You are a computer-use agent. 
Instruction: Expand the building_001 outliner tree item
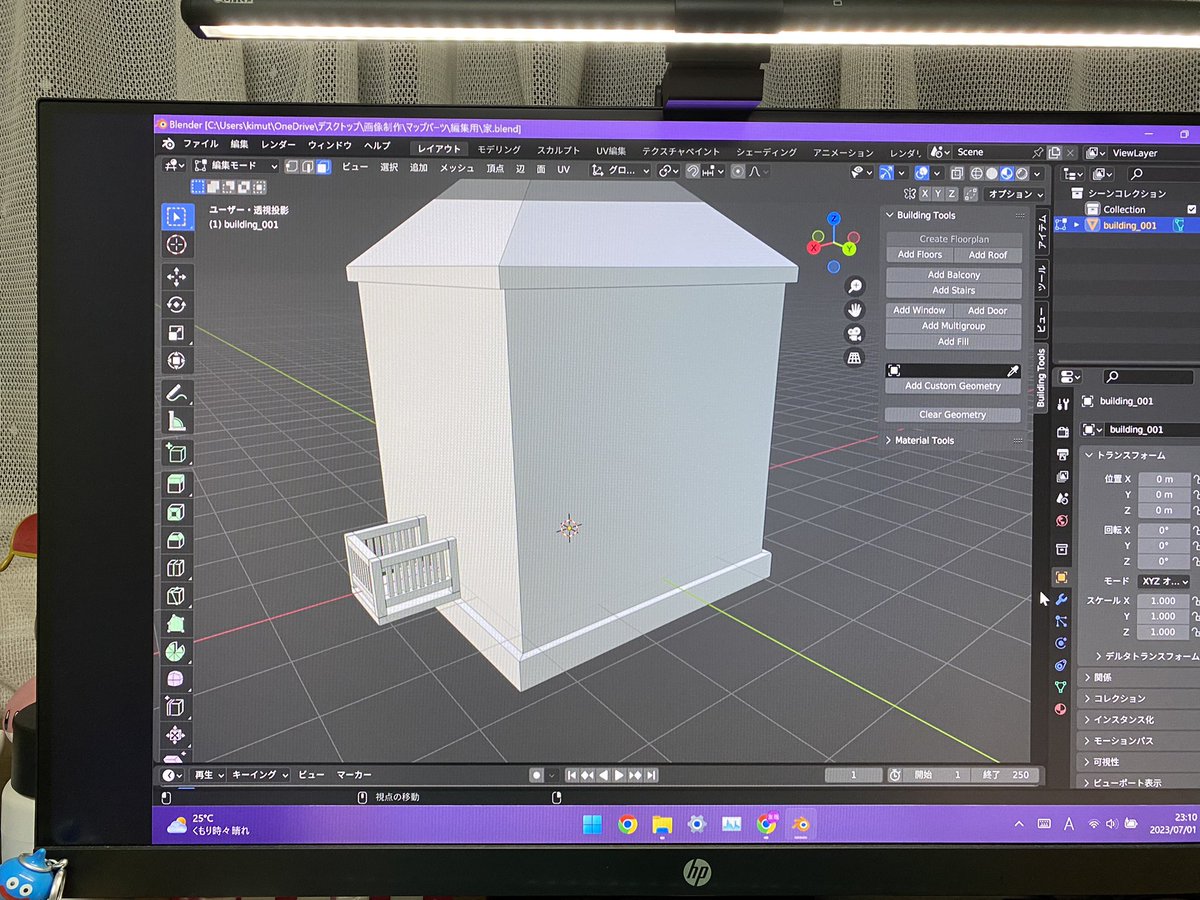coord(1076,225)
